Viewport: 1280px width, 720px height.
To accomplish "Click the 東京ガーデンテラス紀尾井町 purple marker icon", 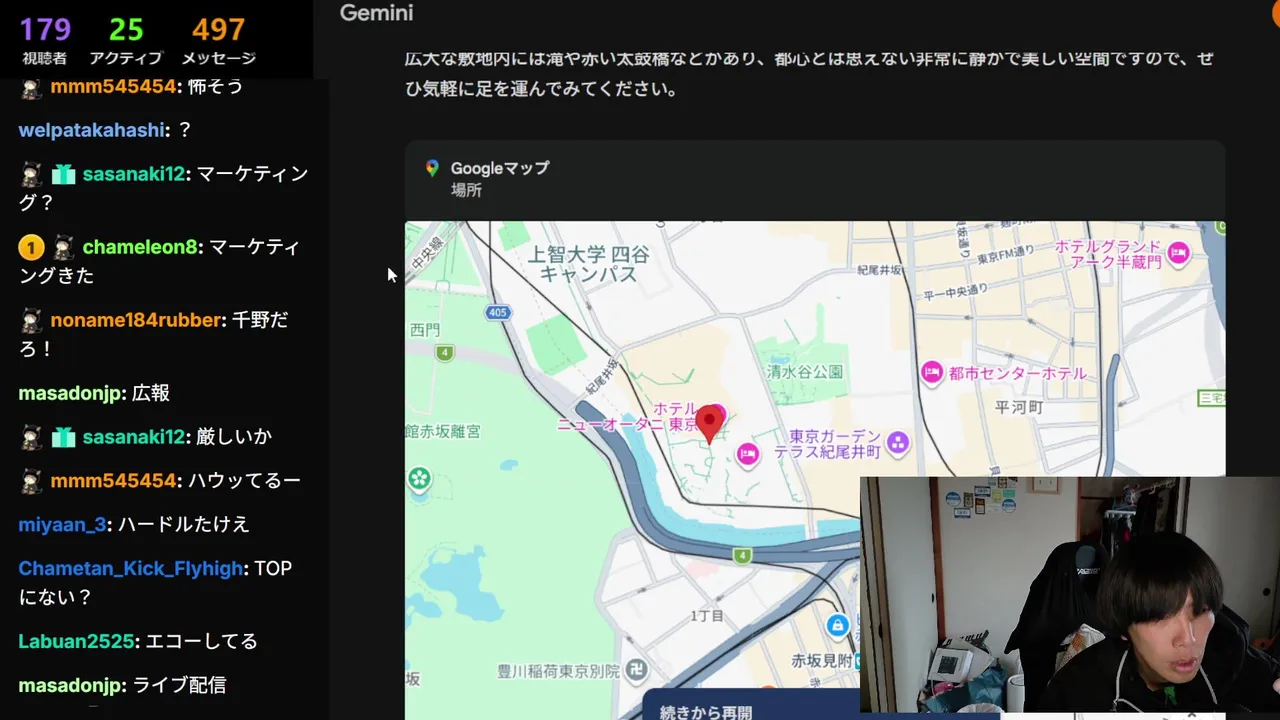I will [x=898, y=441].
